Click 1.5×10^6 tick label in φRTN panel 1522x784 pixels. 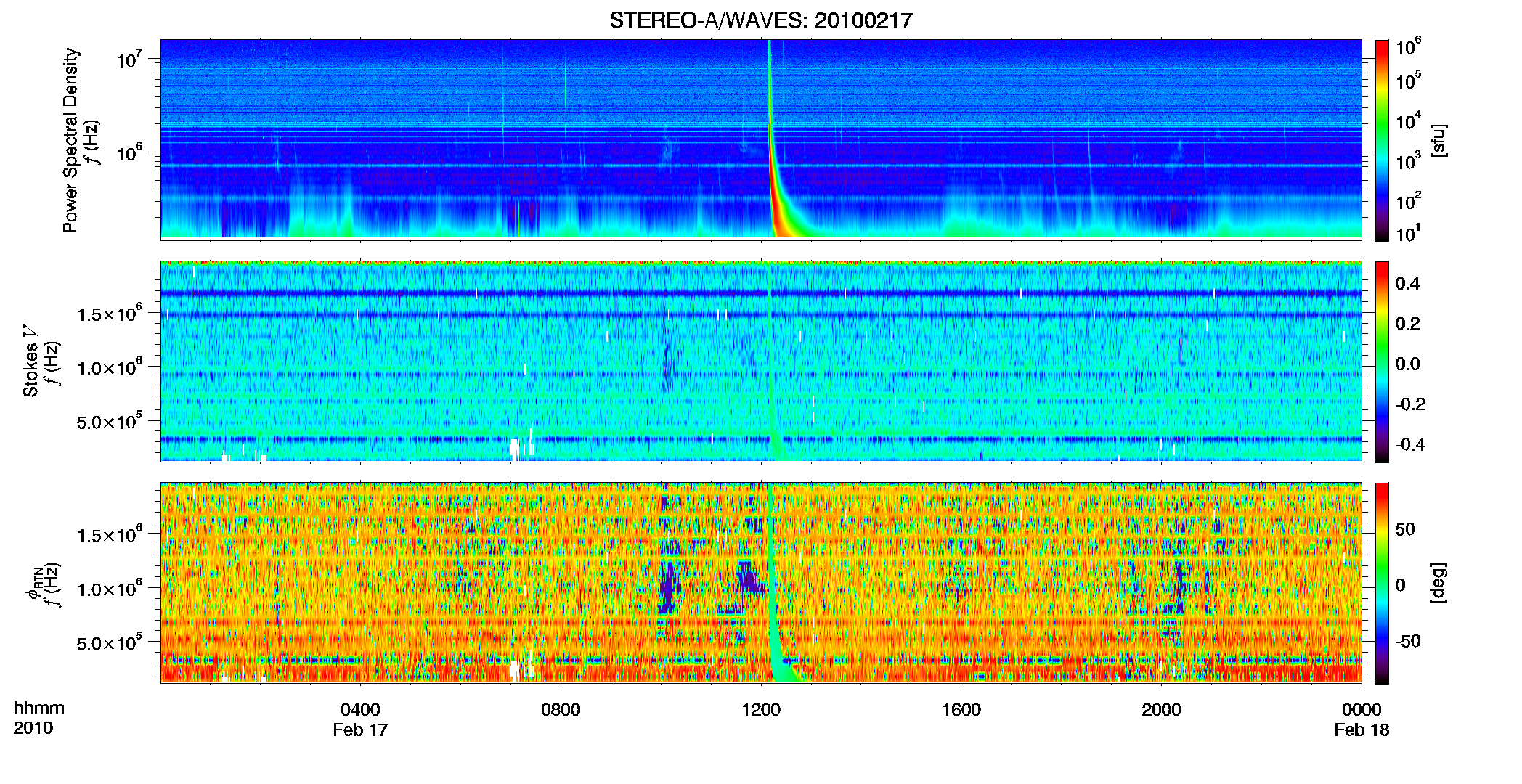110,535
